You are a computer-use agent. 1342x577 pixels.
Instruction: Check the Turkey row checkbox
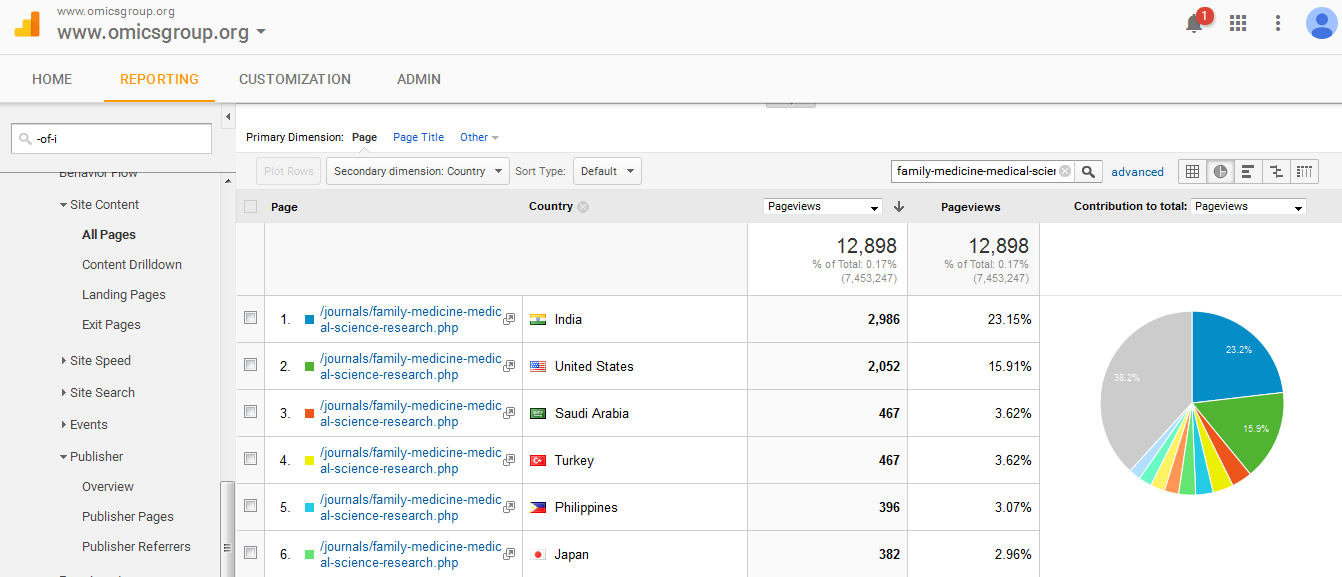click(250, 458)
